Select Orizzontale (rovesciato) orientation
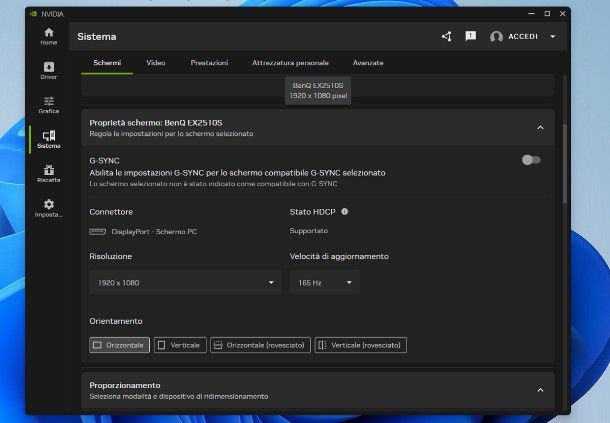The image size is (610, 423). click(260, 345)
